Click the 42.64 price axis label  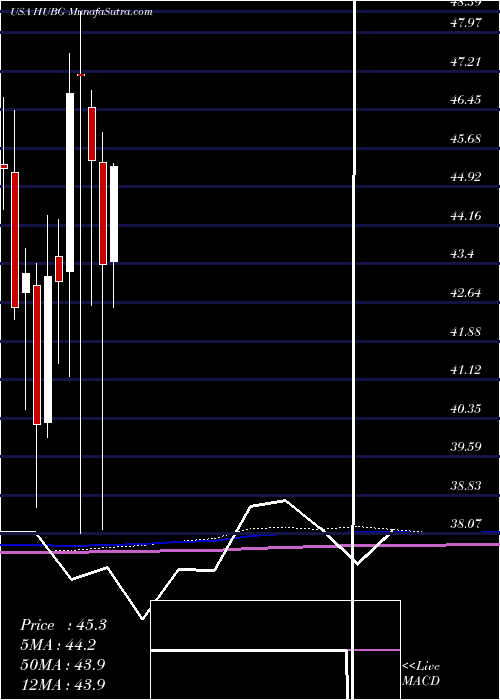[x=466, y=293]
